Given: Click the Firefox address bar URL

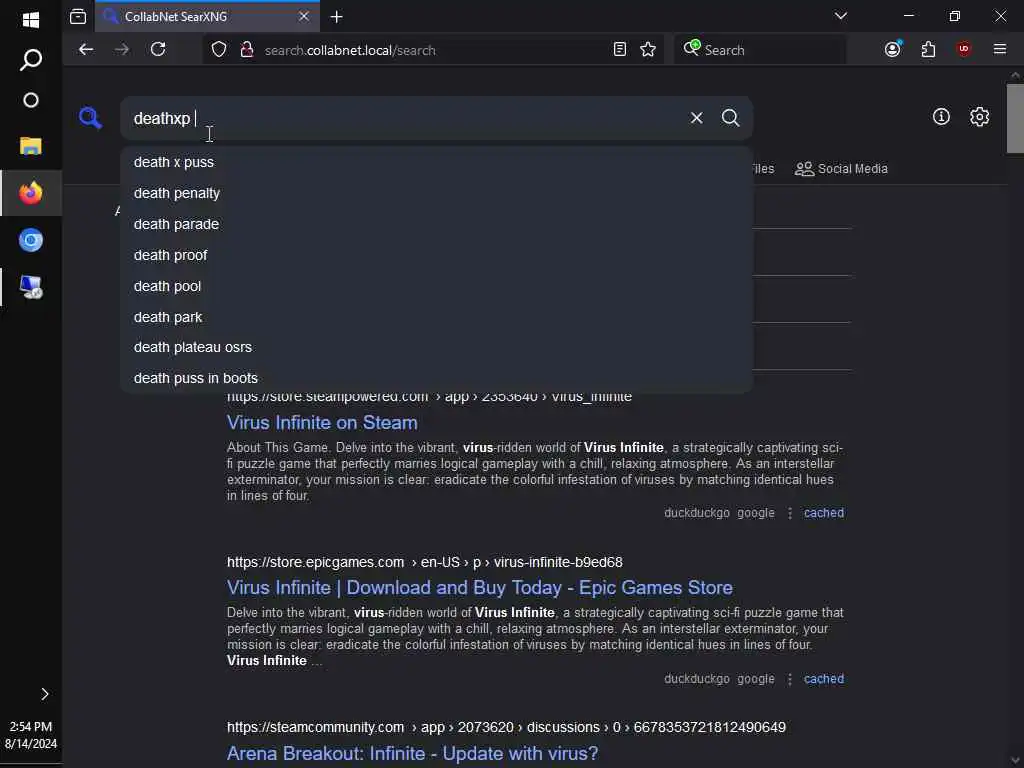Looking at the screenshot, I should click(350, 50).
